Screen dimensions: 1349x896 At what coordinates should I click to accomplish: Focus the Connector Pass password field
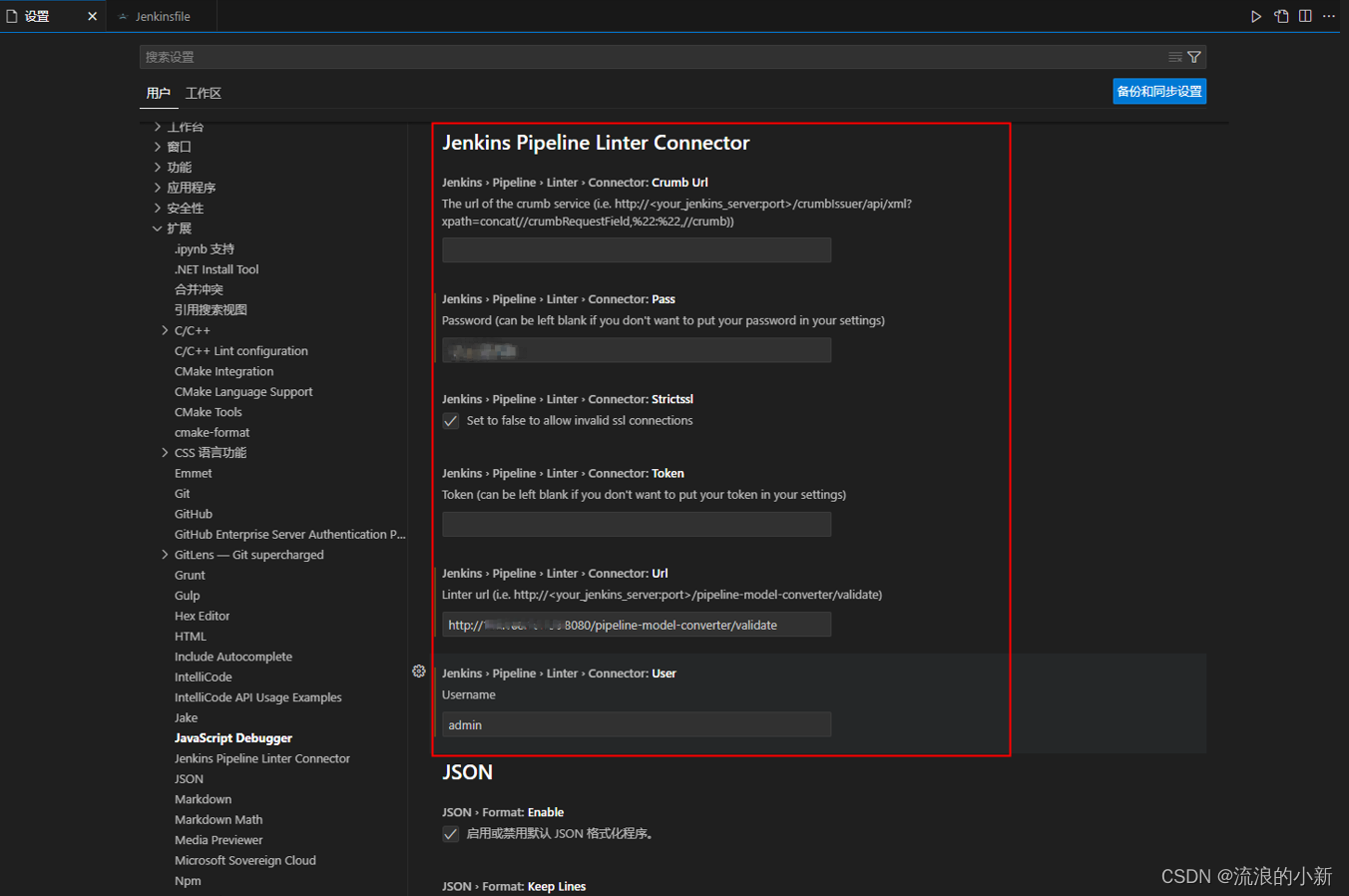pyautogui.click(x=637, y=350)
